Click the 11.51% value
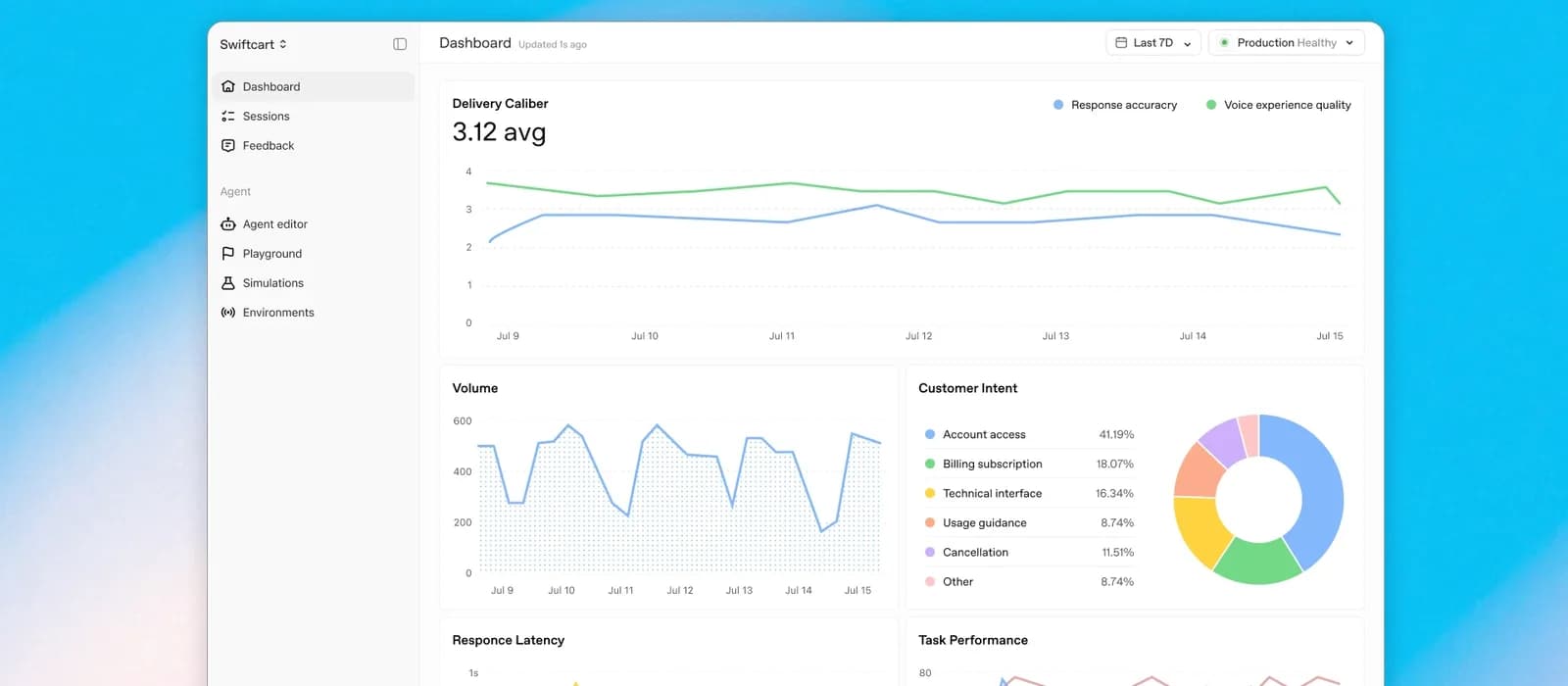Viewport: 1568px width, 686px height. (1118, 552)
